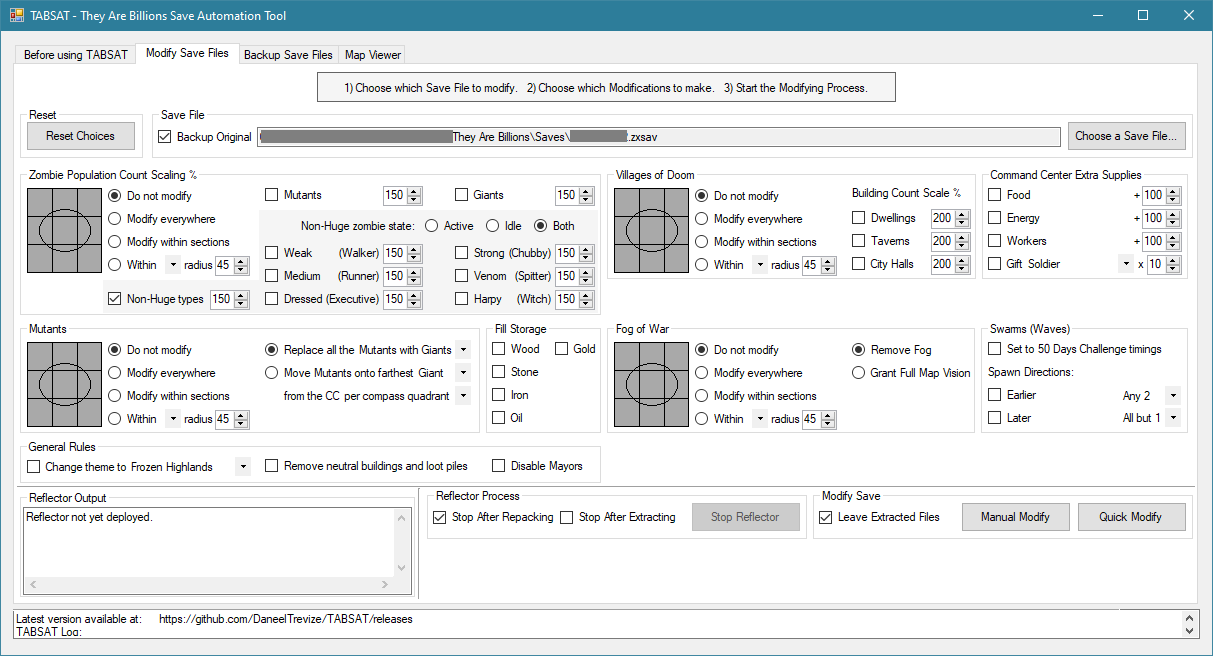
Task: Click the GitHub TABSAT releases URL
Action: pos(285,619)
